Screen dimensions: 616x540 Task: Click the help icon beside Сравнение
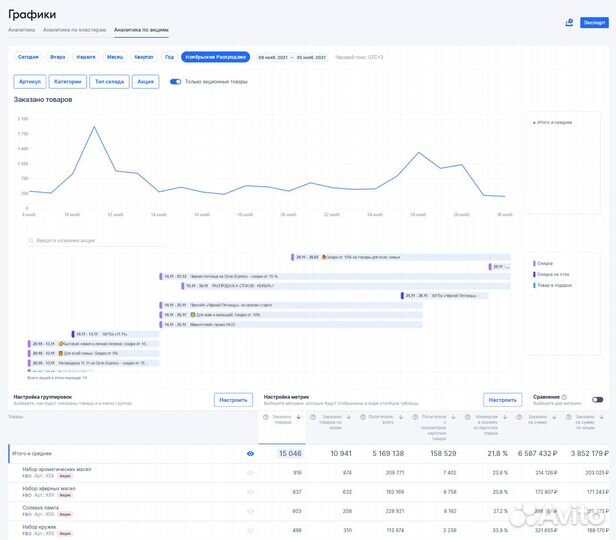point(565,397)
